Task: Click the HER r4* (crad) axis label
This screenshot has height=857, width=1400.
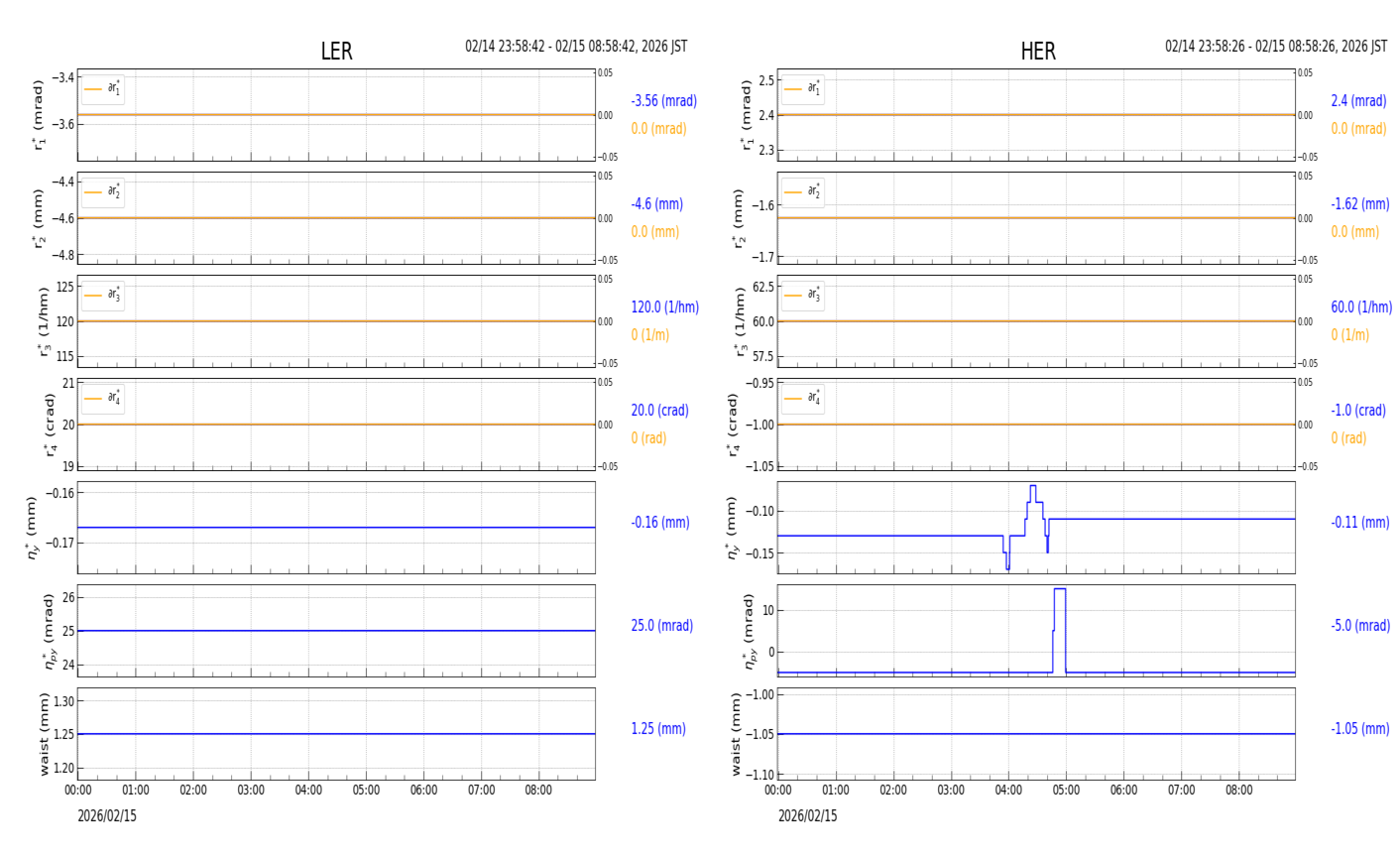Action: 733,425
